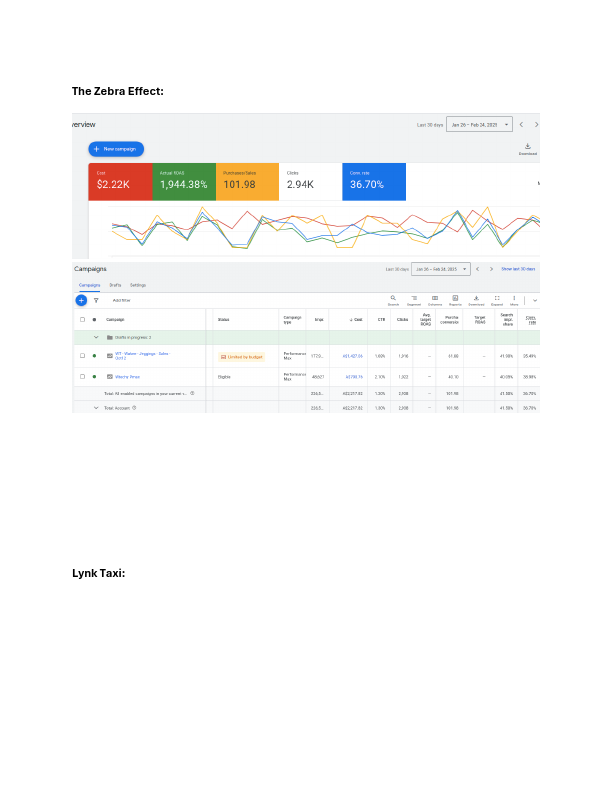Check the first campaign row checkbox
The image size is (612, 792).
coord(82,356)
